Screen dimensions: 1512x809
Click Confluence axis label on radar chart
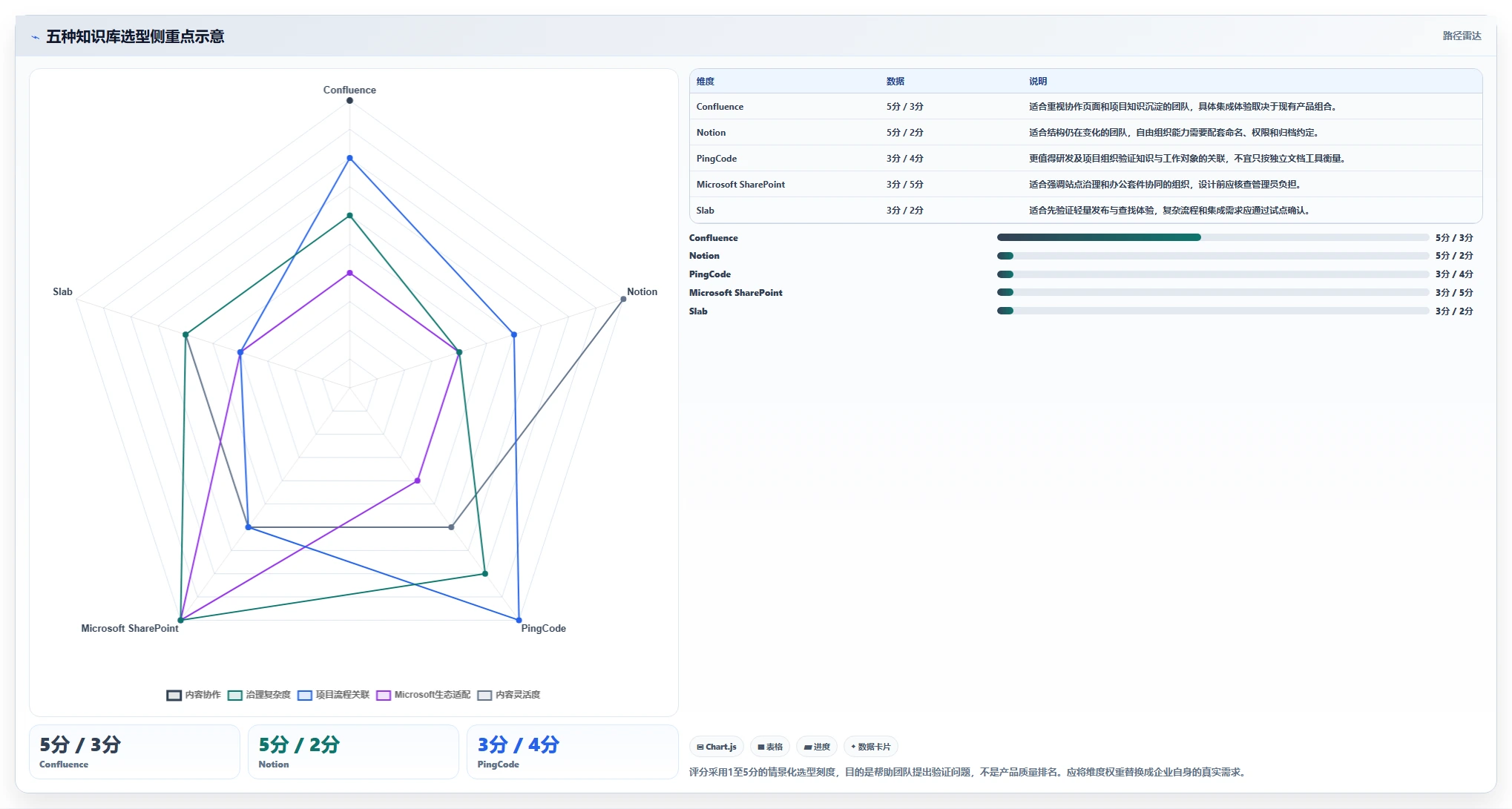pos(349,90)
